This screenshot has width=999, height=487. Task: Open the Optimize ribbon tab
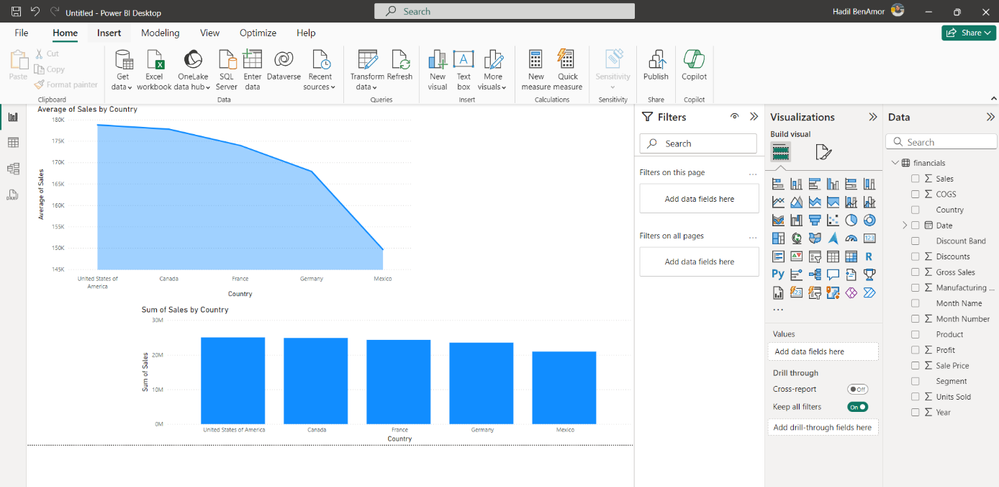[x=258, y=33]
